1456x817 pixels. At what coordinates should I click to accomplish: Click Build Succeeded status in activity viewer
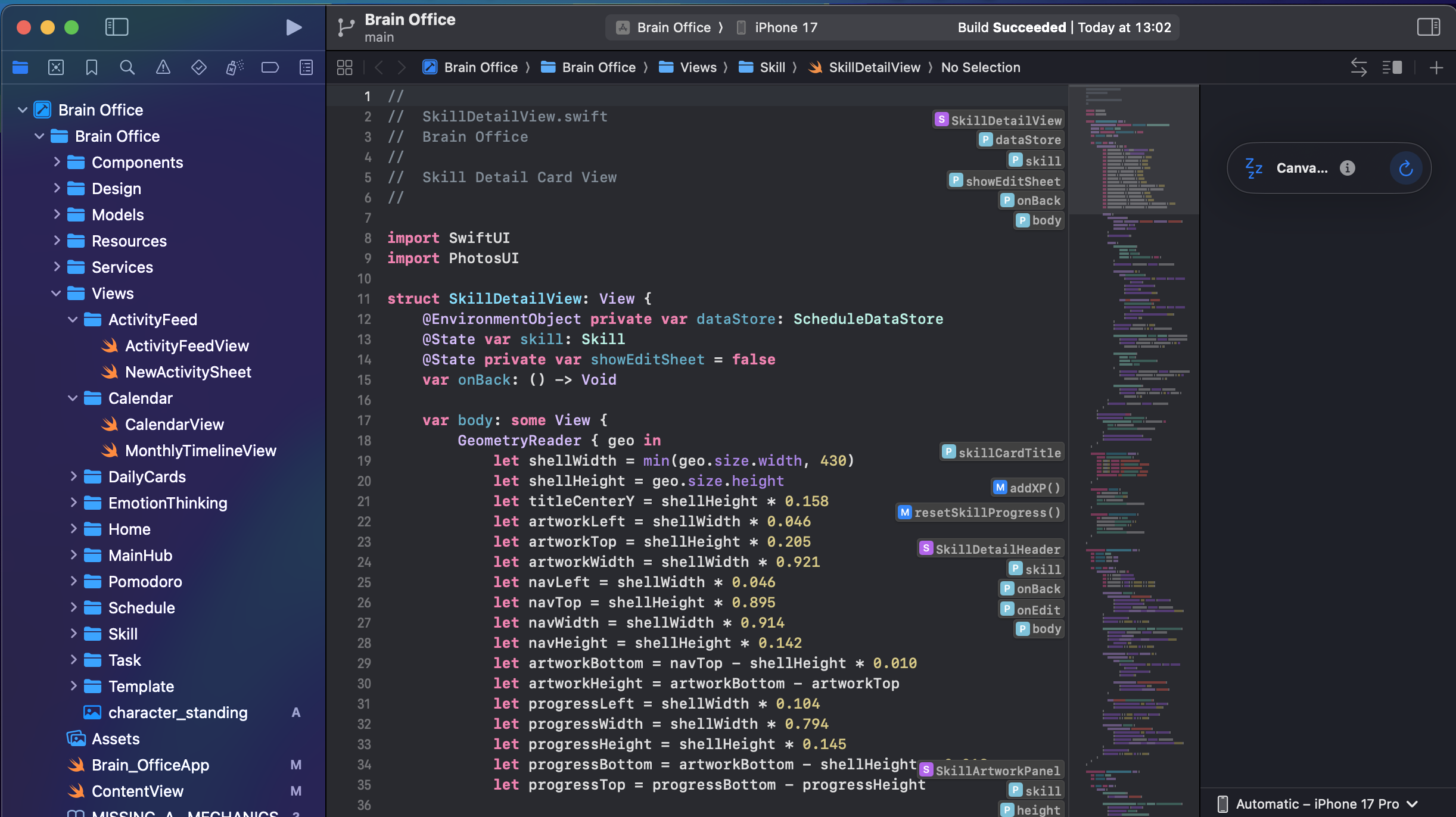click(1012, 27)
